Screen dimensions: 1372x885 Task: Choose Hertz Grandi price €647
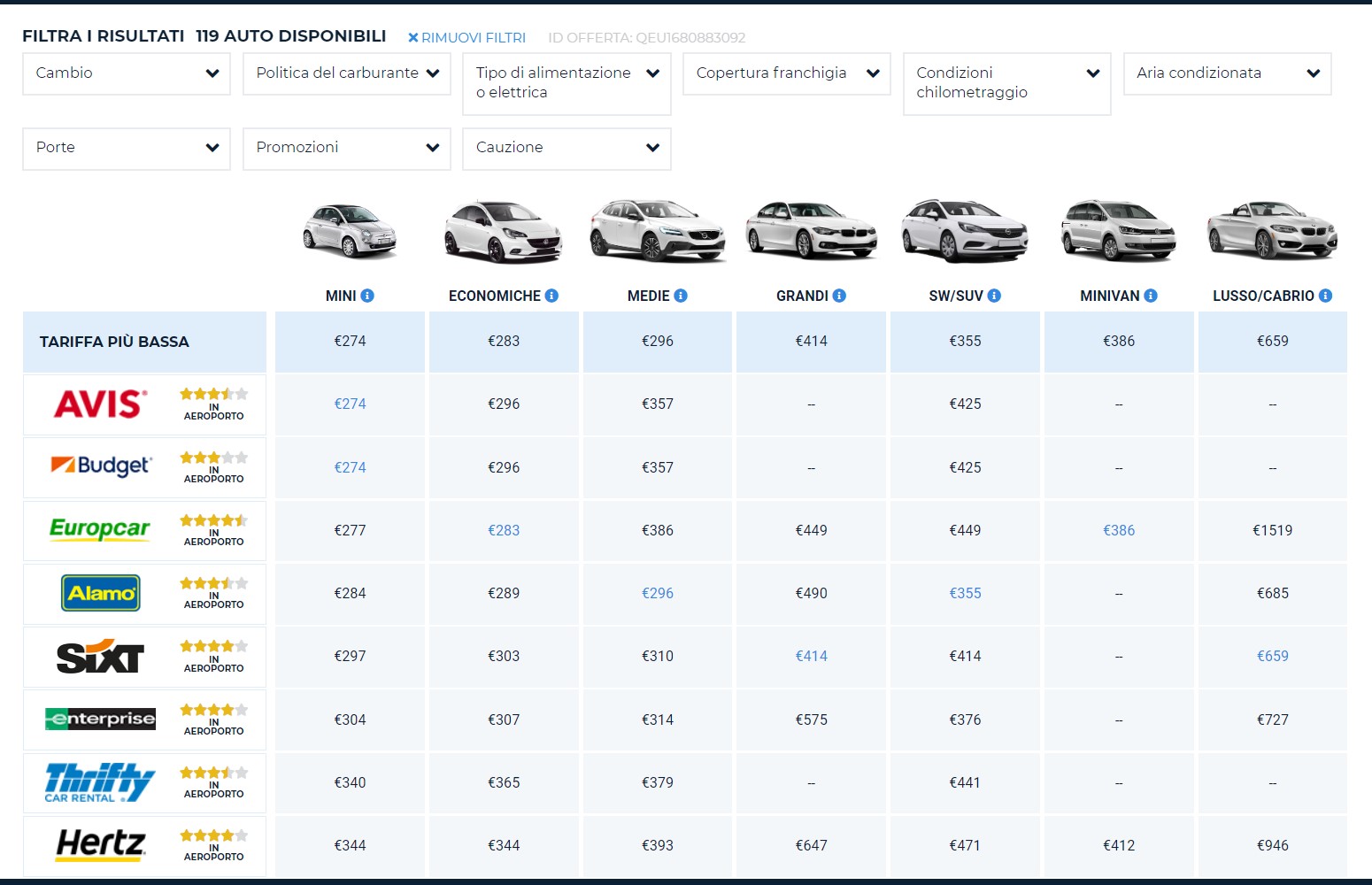(812, 845)
